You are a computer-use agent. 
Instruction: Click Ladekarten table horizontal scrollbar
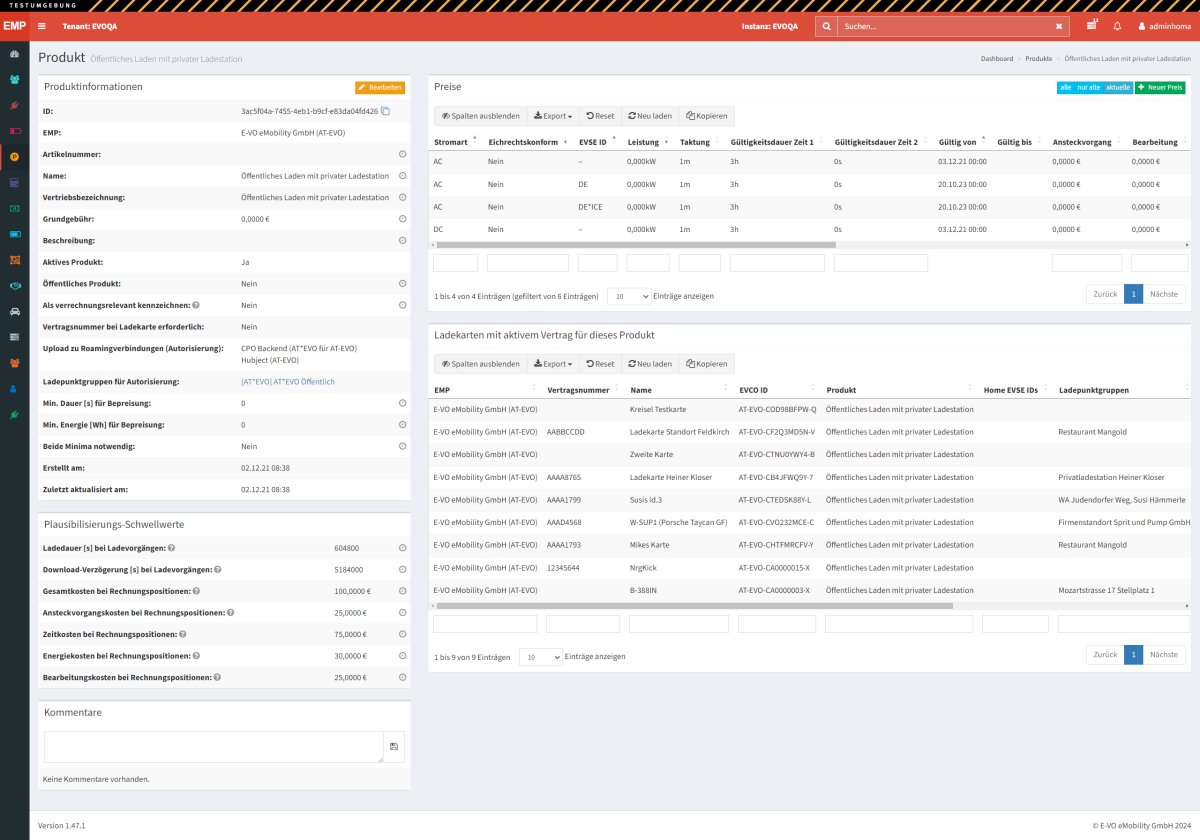694,605
